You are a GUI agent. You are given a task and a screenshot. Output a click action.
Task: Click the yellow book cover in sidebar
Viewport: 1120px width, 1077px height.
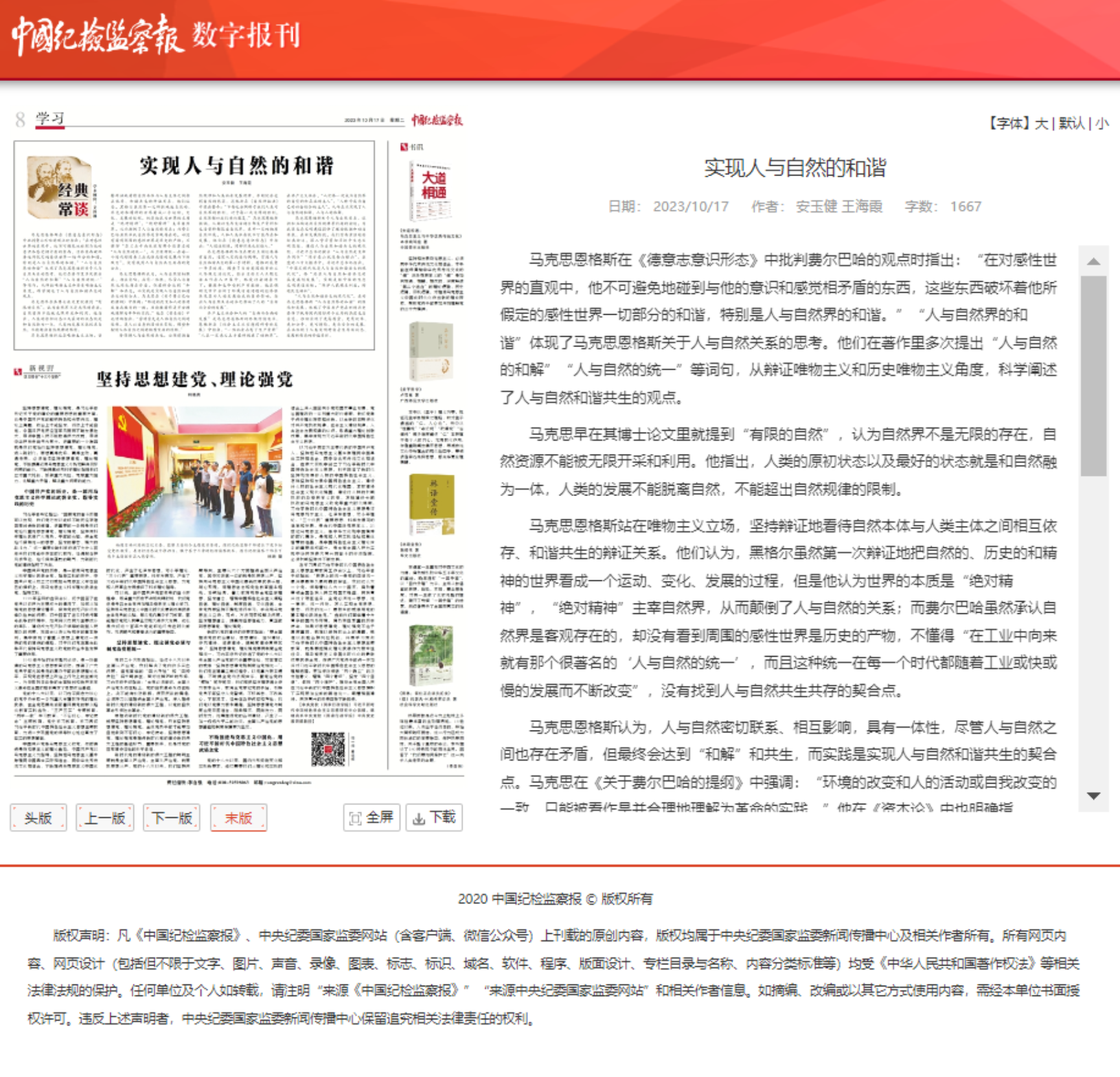tap(431, 504)
